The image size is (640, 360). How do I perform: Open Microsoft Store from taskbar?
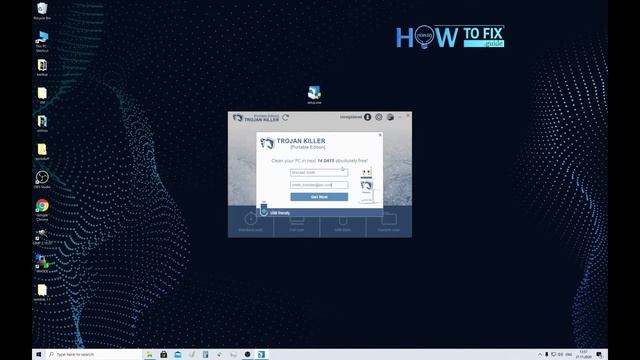164,354
